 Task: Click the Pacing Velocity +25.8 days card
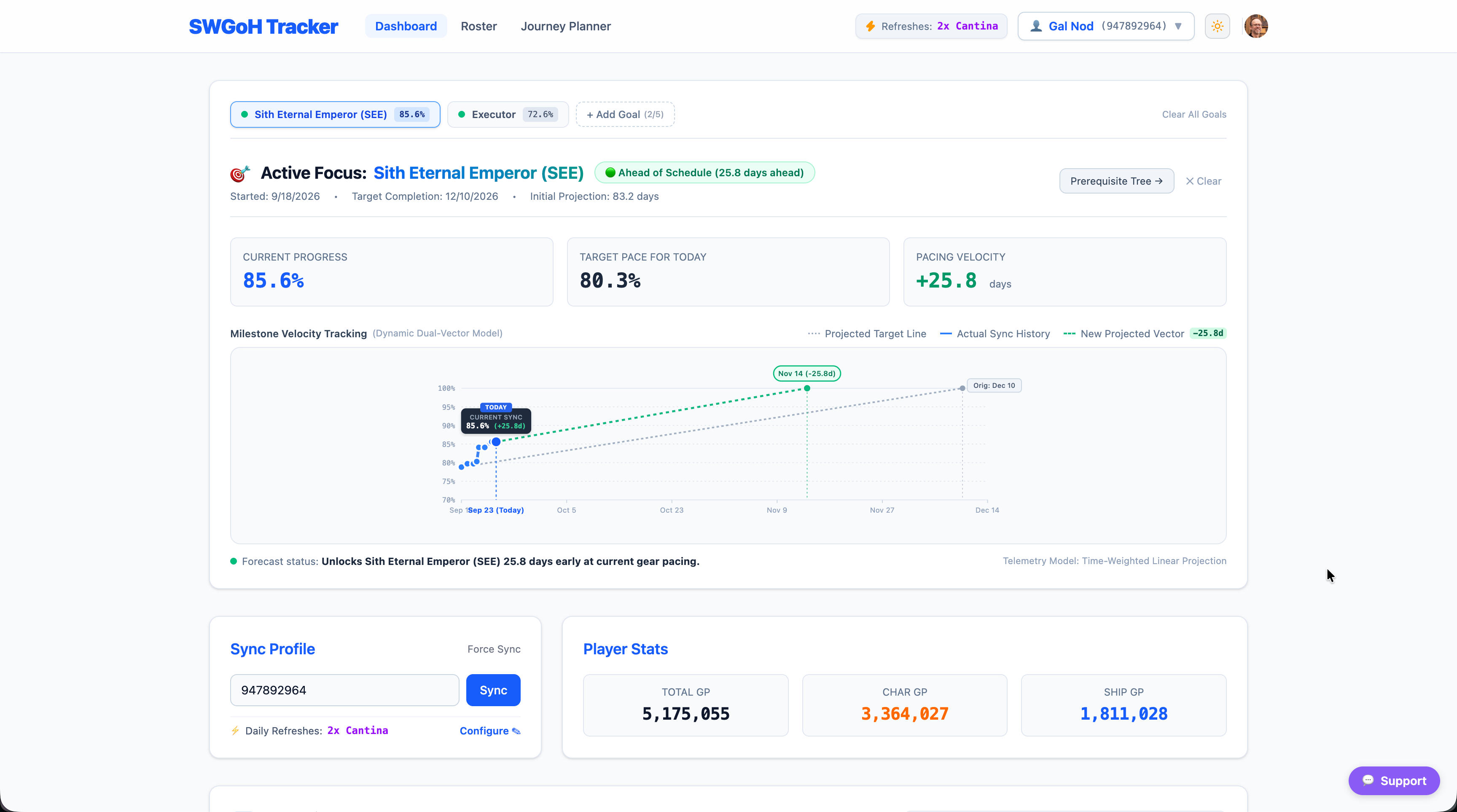coord(1065,272)
